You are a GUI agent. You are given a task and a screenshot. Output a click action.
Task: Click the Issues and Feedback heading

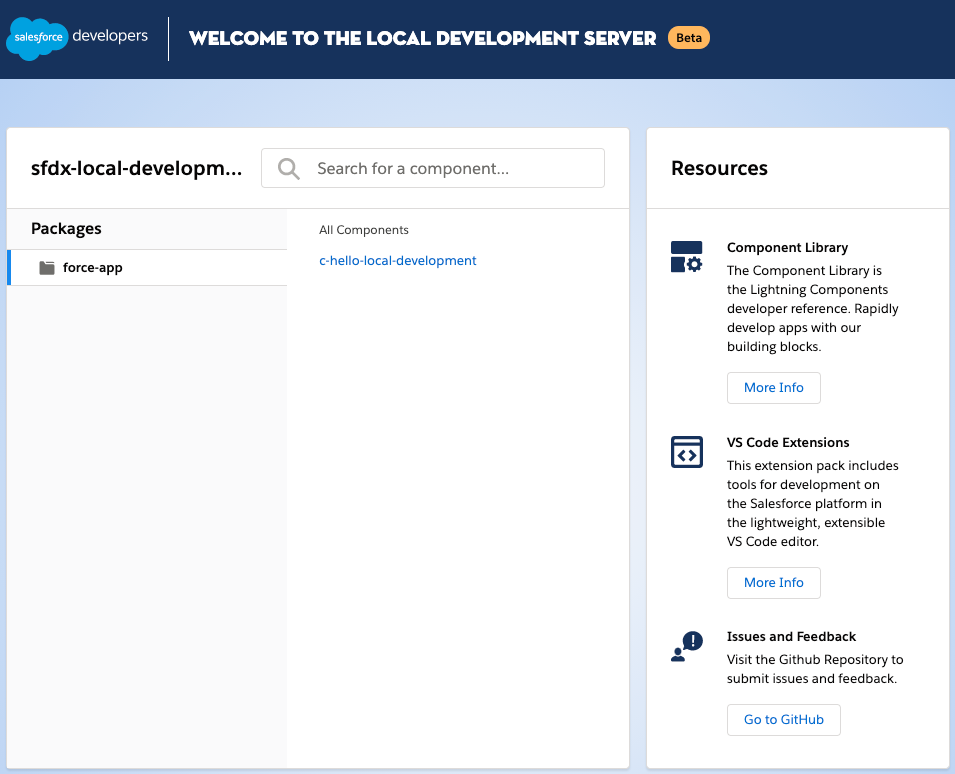point(791,637)
